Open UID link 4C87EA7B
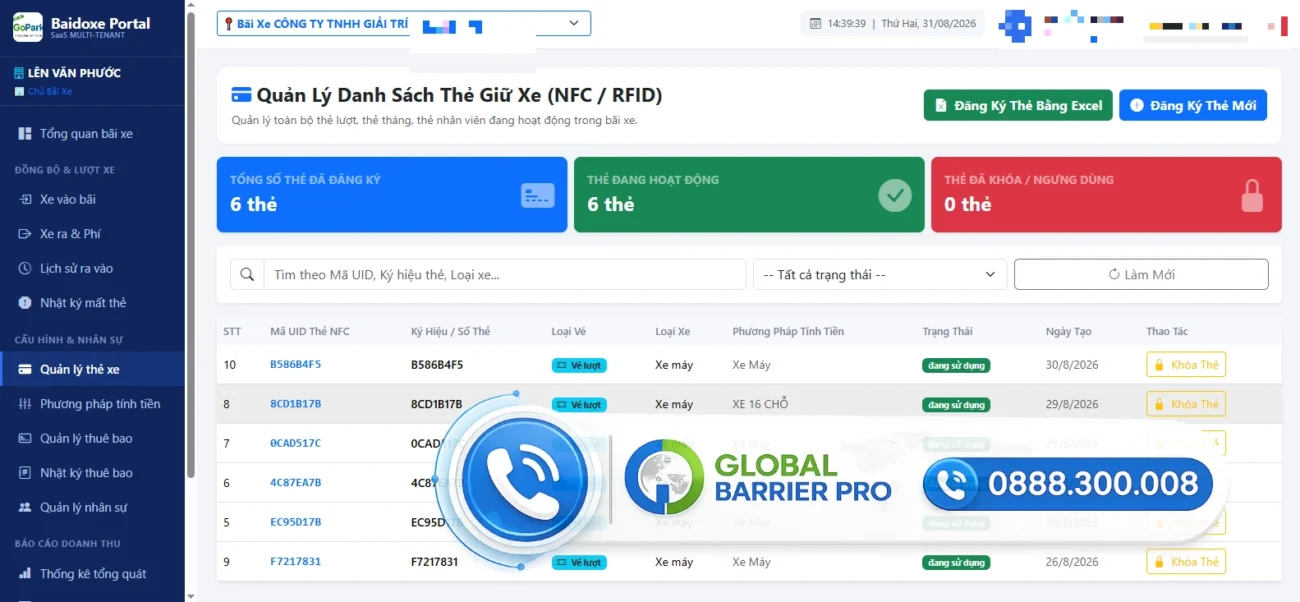 pyautogui.click(x=296, y=483)
